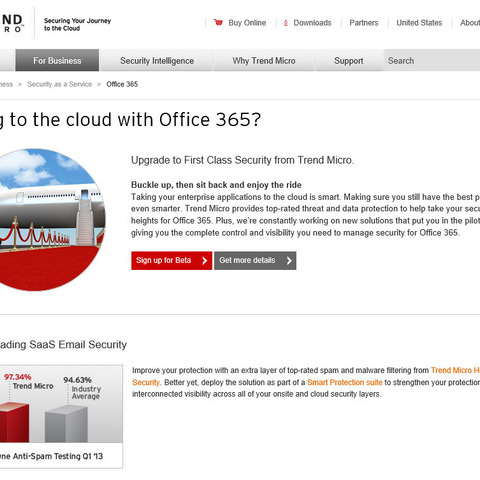Open the Partners link
This screenshot has width=480, height=480.
(364, 23)
